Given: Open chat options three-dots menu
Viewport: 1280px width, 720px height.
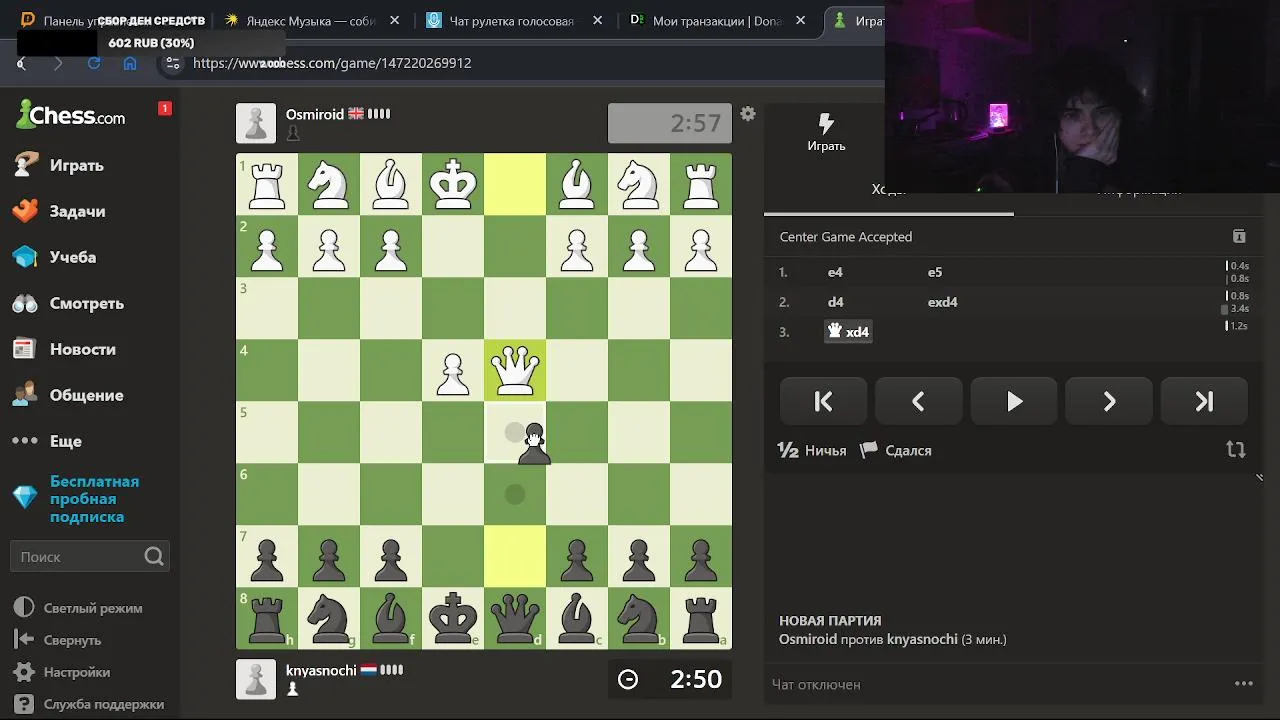Looking at the screenshot, I should [1244, 684].
